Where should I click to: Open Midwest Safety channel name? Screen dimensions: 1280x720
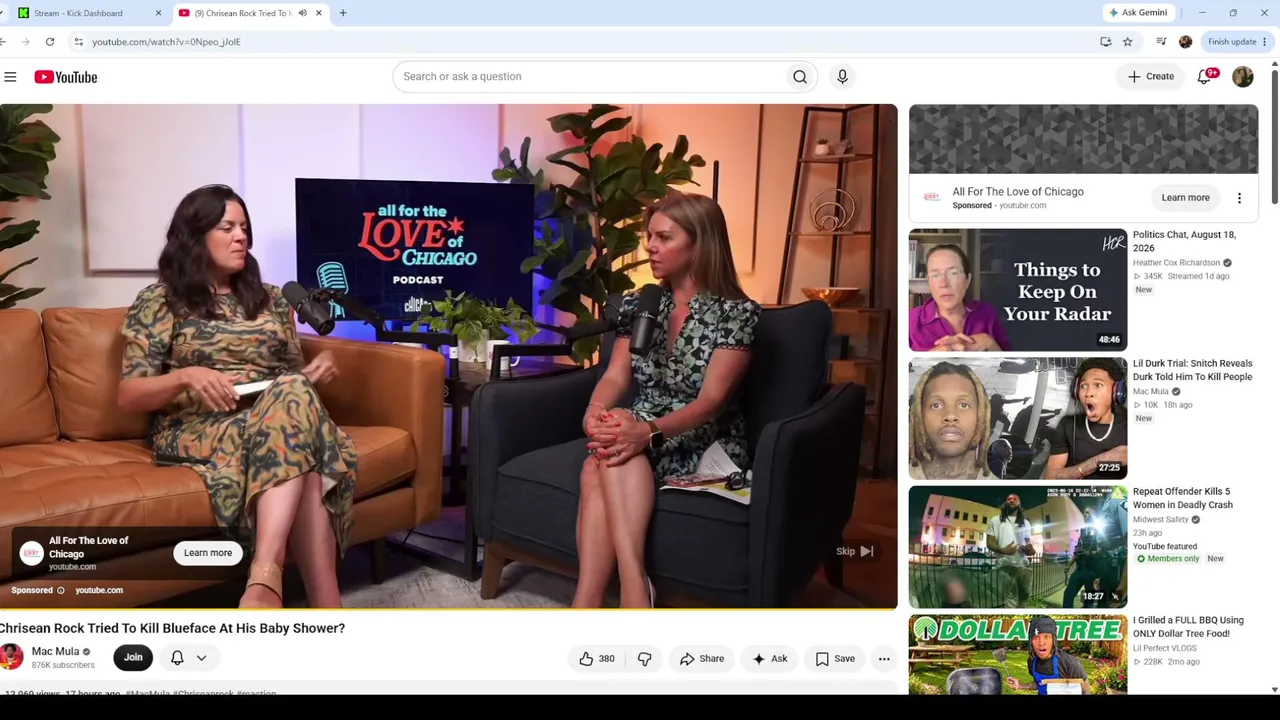pos(1161,520)
